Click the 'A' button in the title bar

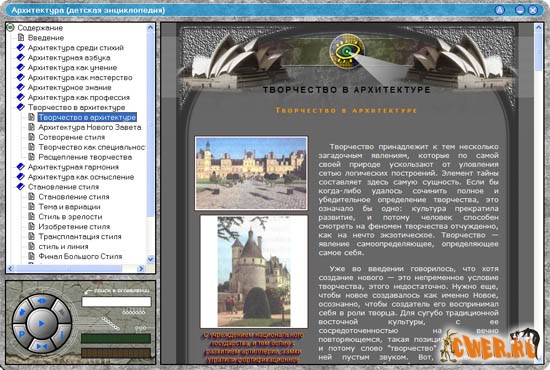click(x=499, y=10)
